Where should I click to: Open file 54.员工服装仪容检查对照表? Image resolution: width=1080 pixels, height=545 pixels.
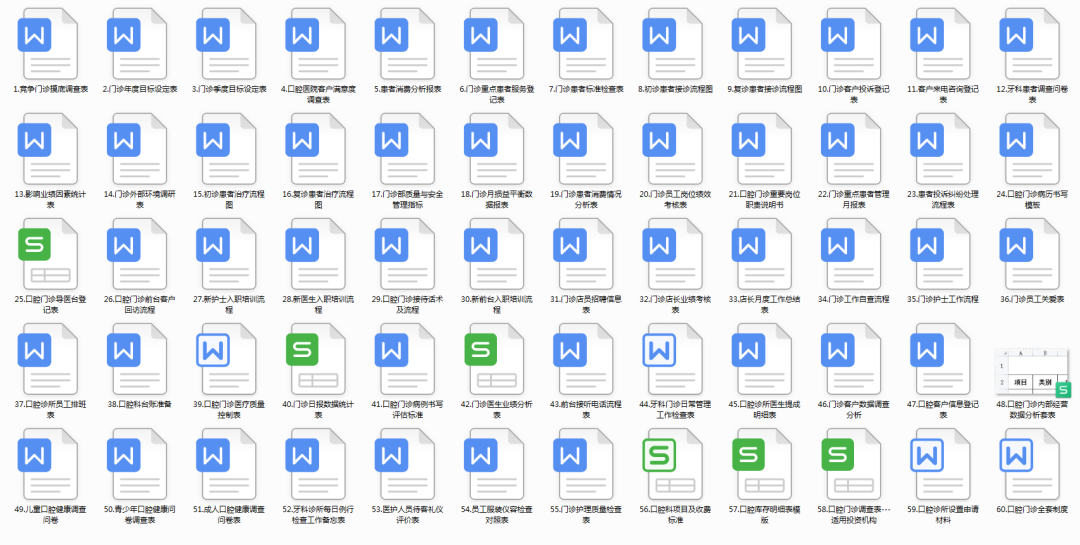pyautogui.click(x=497, y=465)
